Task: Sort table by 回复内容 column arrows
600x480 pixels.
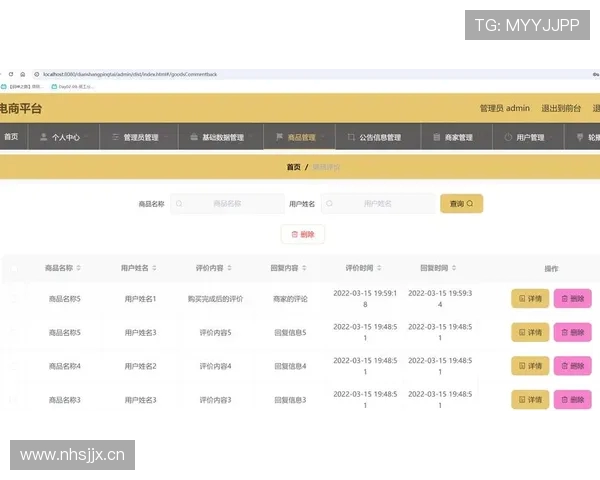Action: (304, 268)
